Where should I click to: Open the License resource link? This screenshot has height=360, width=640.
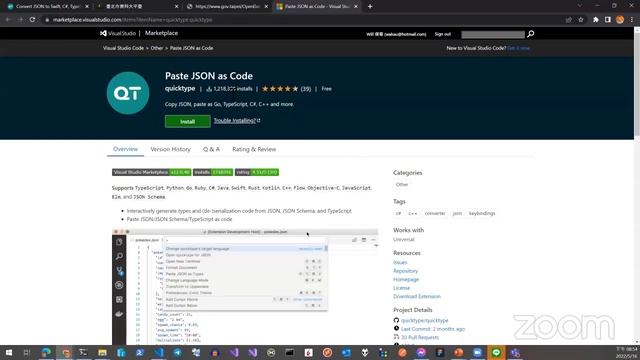(x=401, y=288)
